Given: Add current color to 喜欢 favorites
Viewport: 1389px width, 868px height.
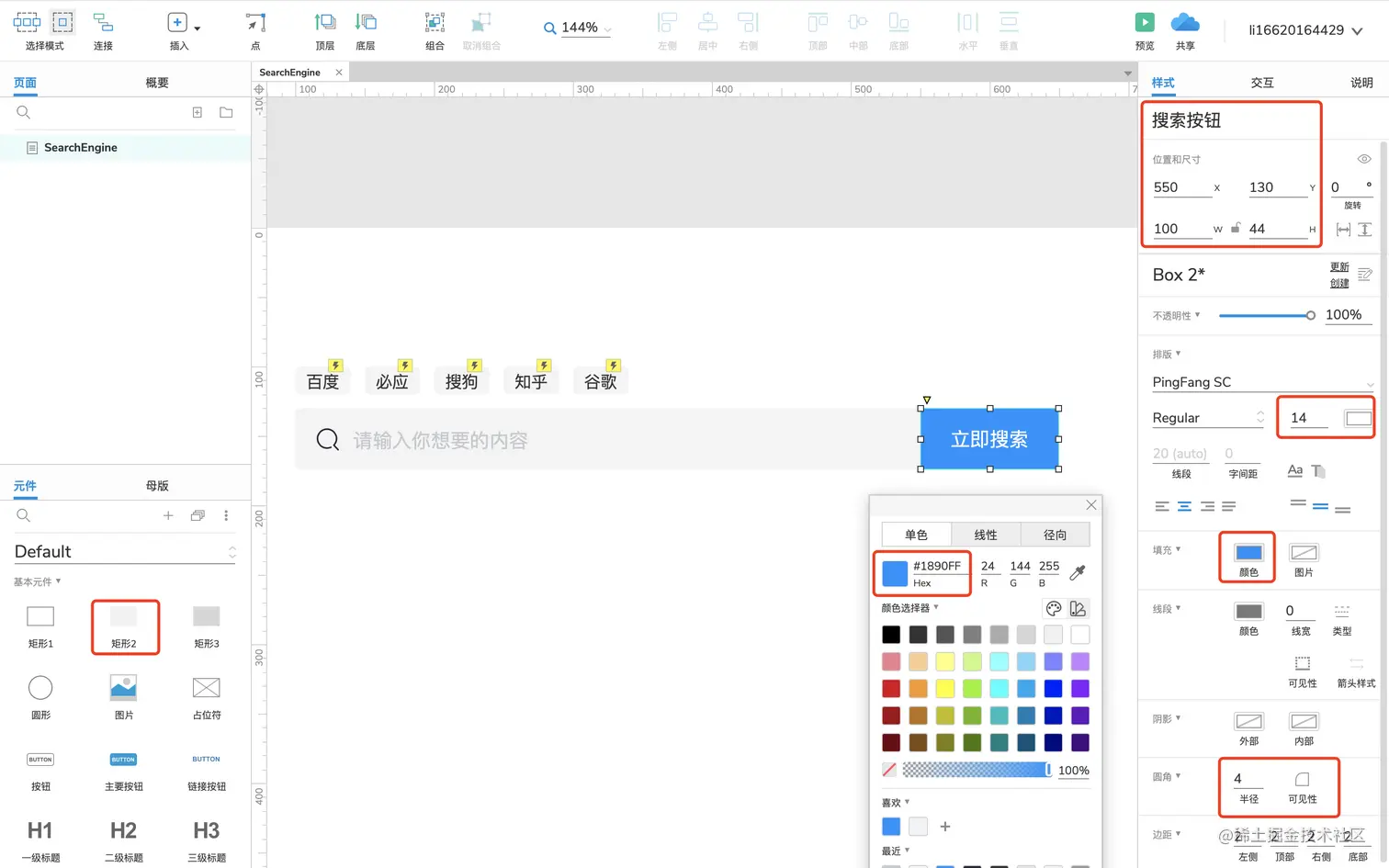Looking at the screenshot, I should [945, 827].
